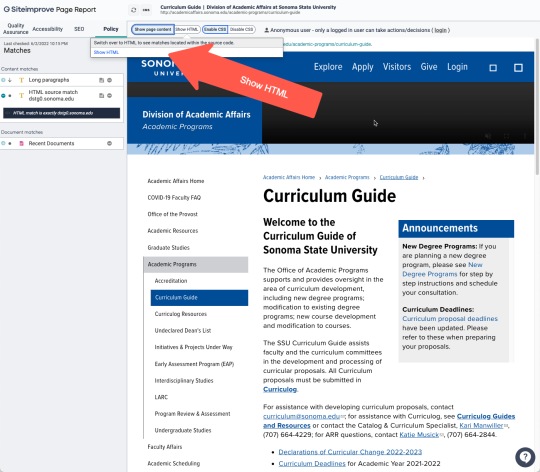This screenshot has width=540, height=472.
Task: Click the larger square icon in Sonoma header
Action: point(518,67)
